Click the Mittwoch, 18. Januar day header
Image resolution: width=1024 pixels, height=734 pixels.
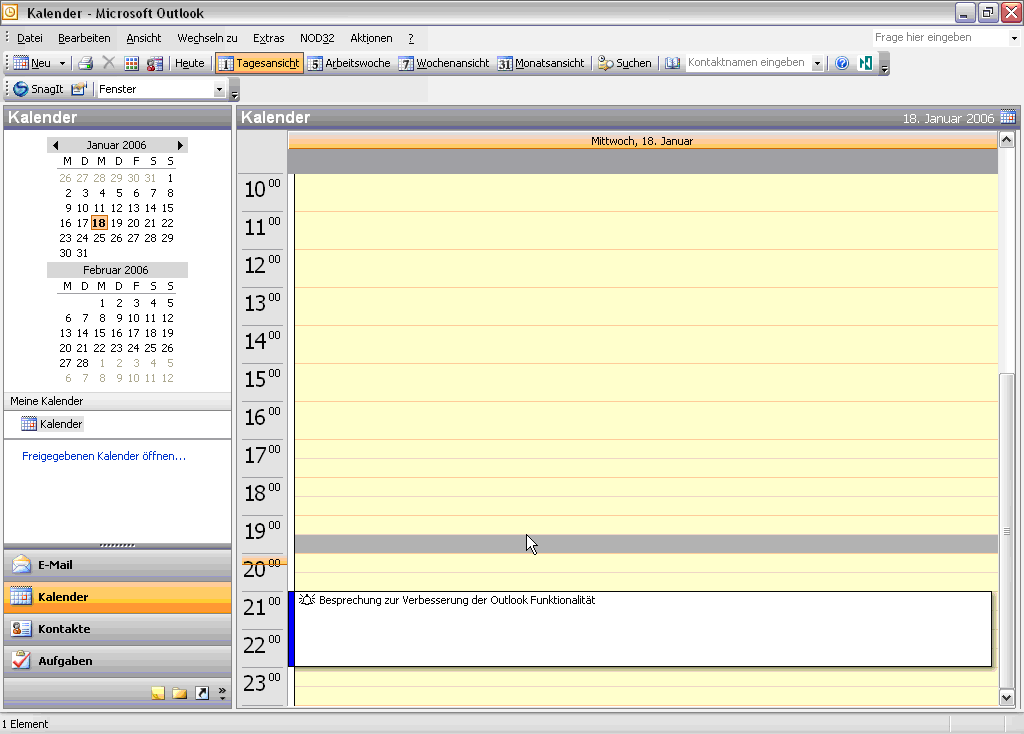642,141
